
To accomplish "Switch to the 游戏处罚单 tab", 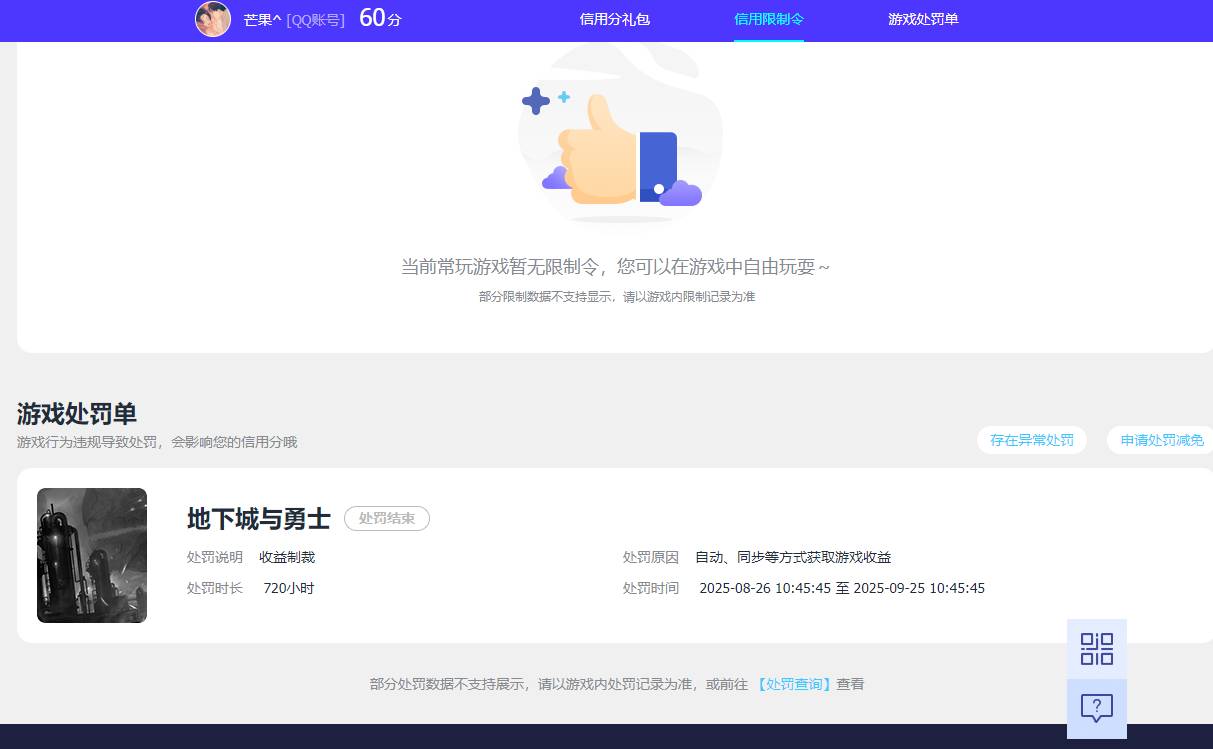I will (922, 19).
